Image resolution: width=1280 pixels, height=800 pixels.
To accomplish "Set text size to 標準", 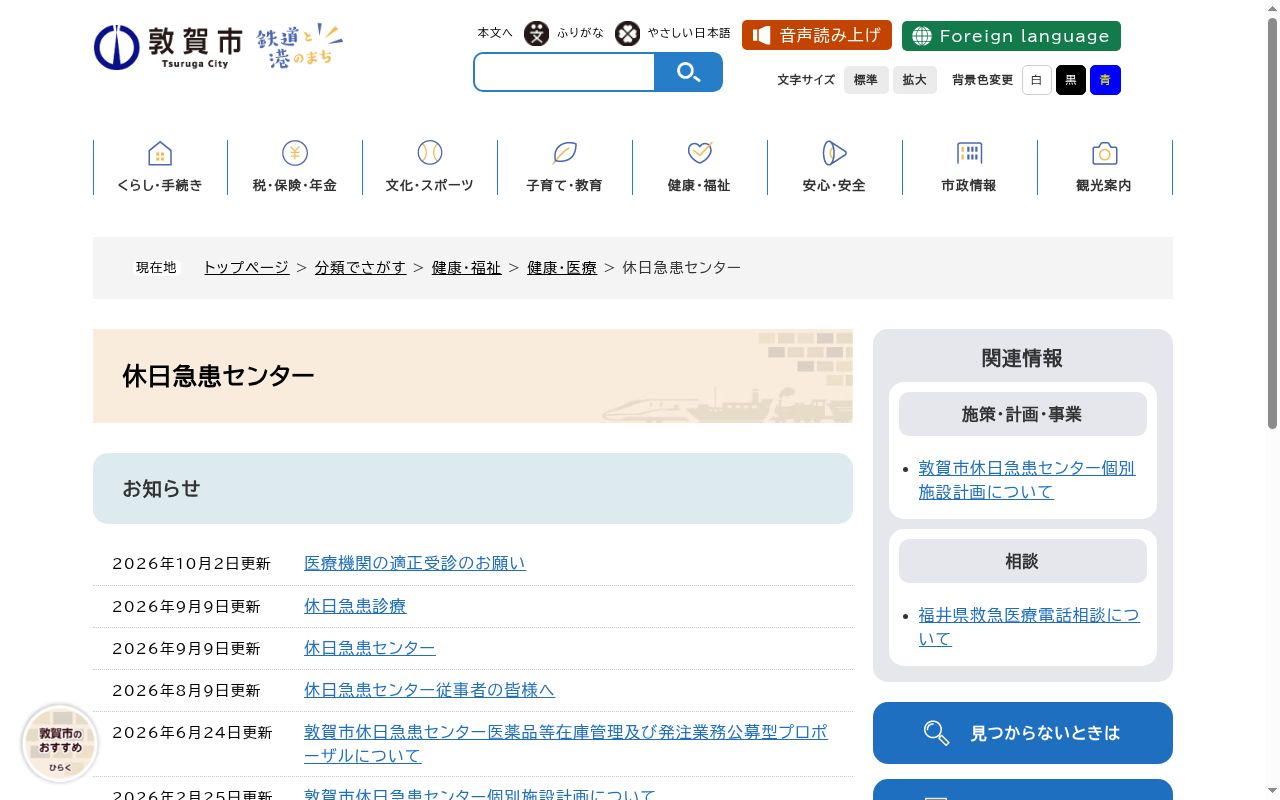I will tap(866, 80).
